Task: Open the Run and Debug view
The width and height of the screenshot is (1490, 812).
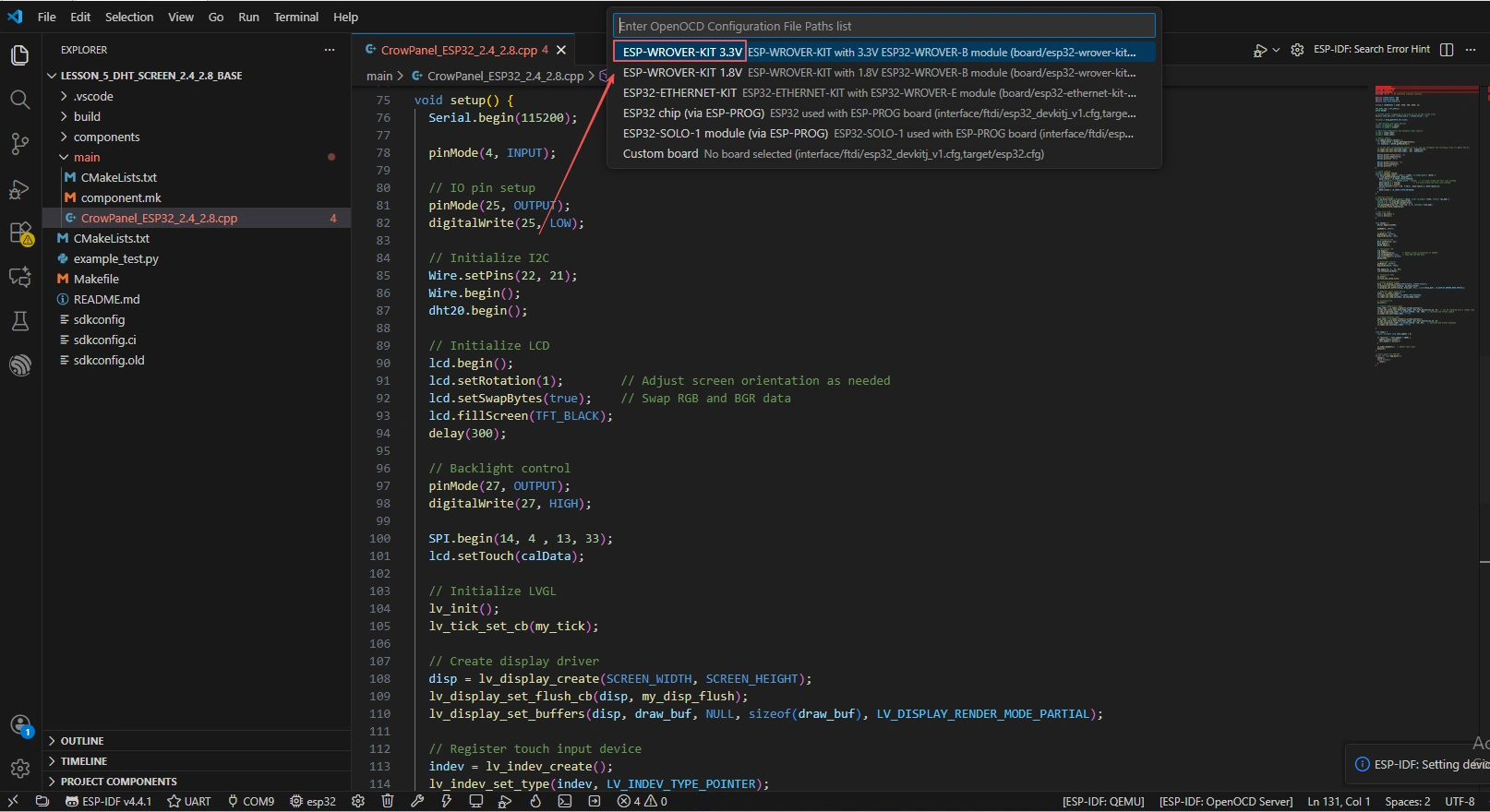Action: point(19,189)
